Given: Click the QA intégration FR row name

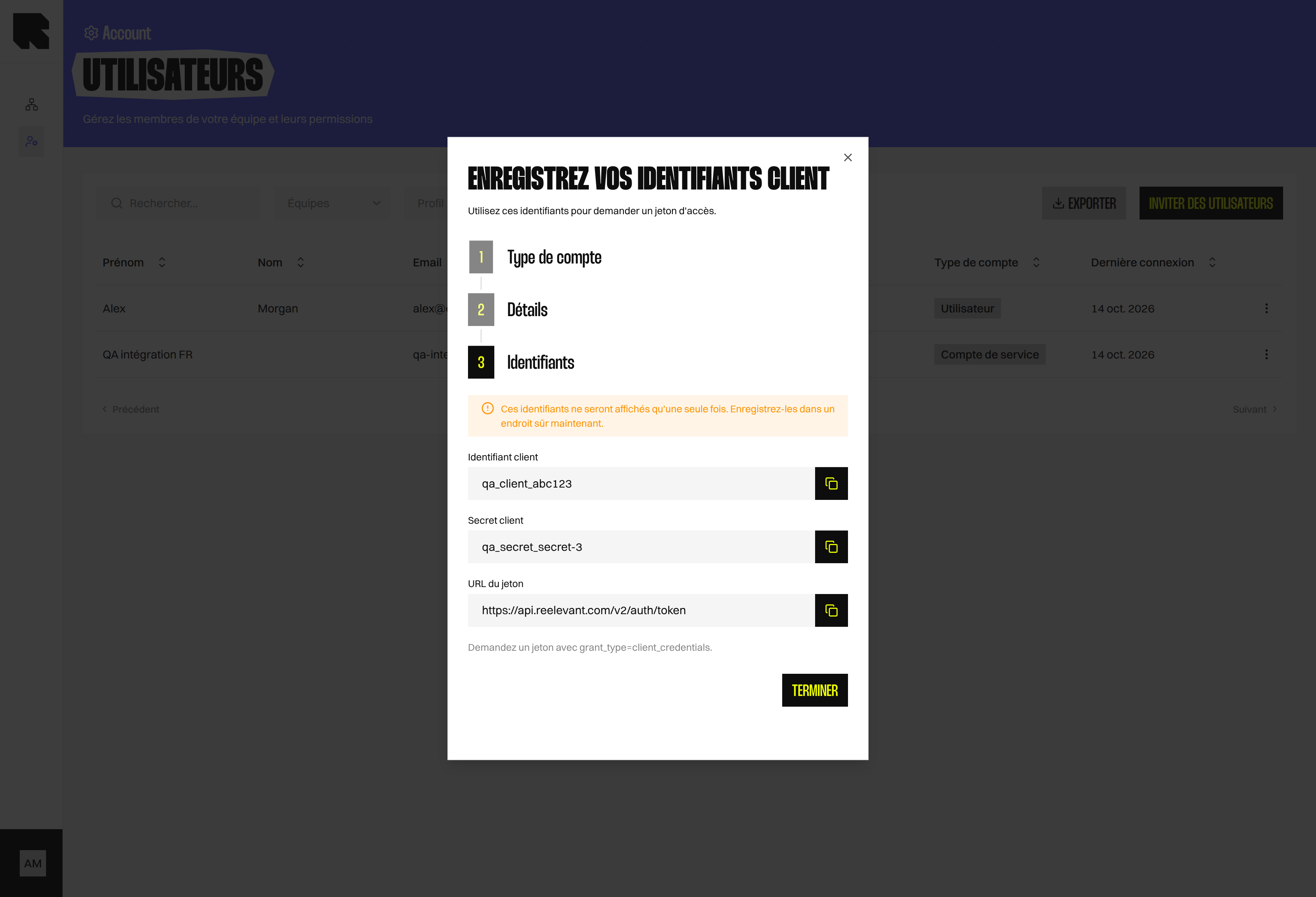Looking at the screenshot, I should point(147,354).
